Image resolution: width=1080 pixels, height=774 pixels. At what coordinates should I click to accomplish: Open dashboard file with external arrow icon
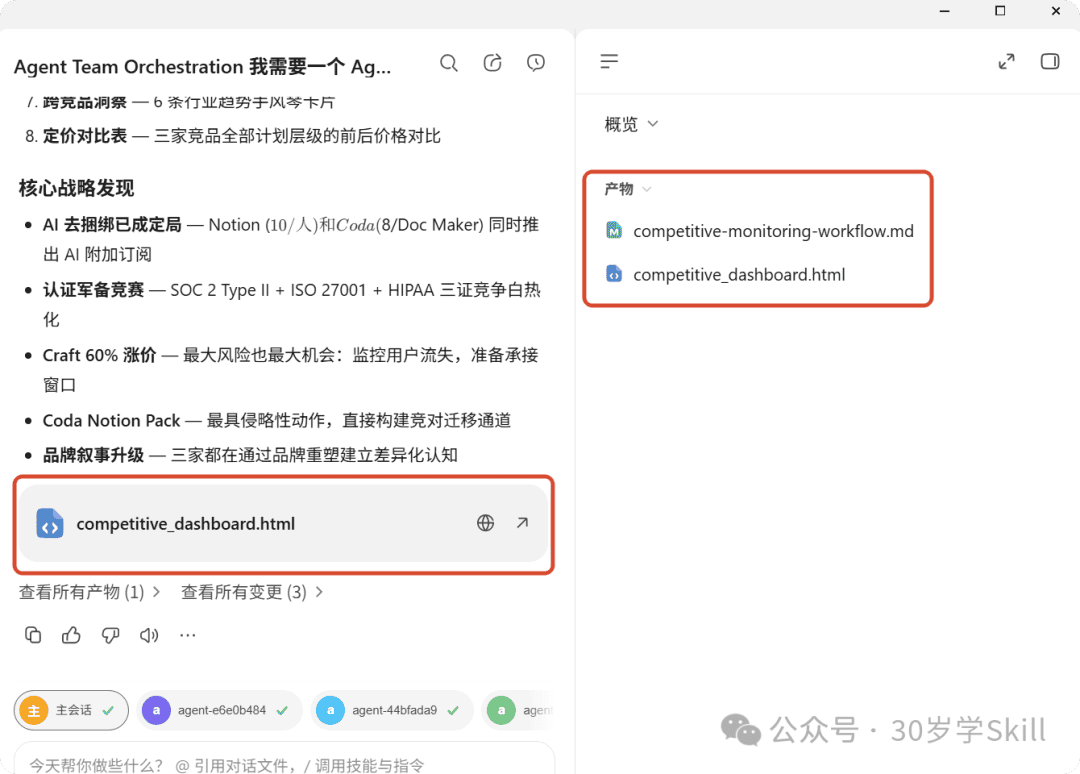523,523
